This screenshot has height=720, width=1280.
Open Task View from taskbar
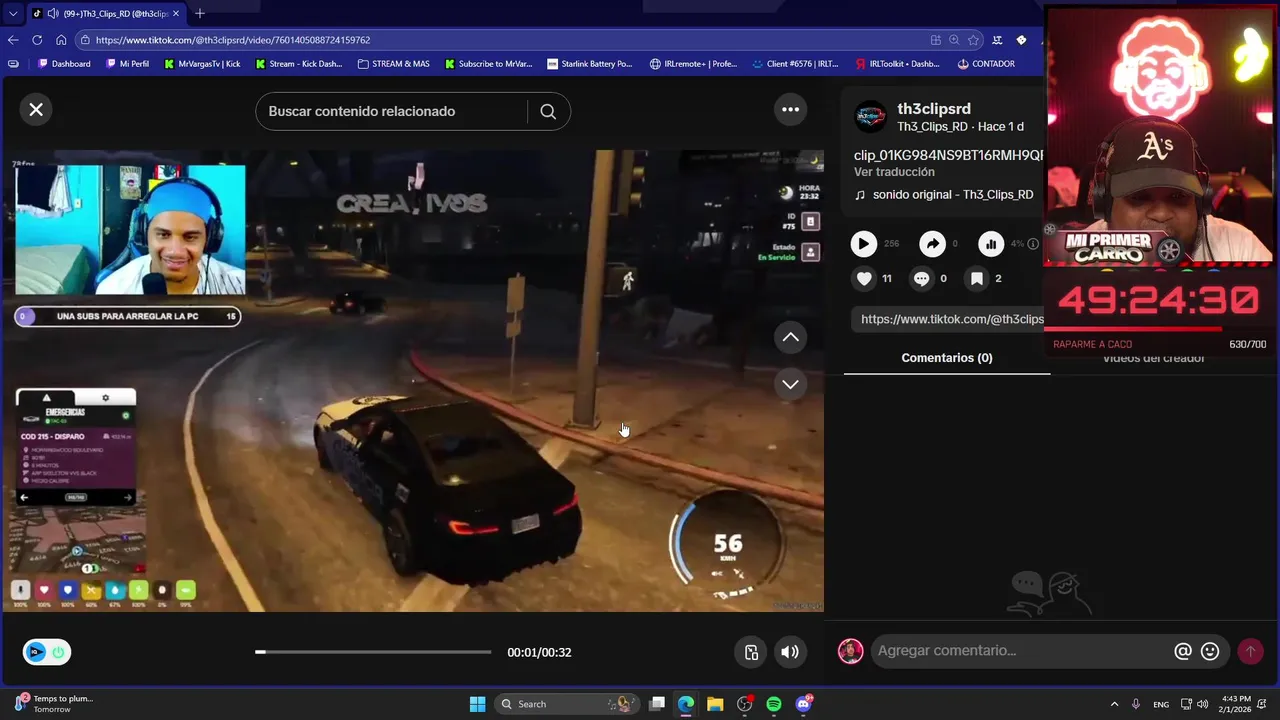pos(657,704)
